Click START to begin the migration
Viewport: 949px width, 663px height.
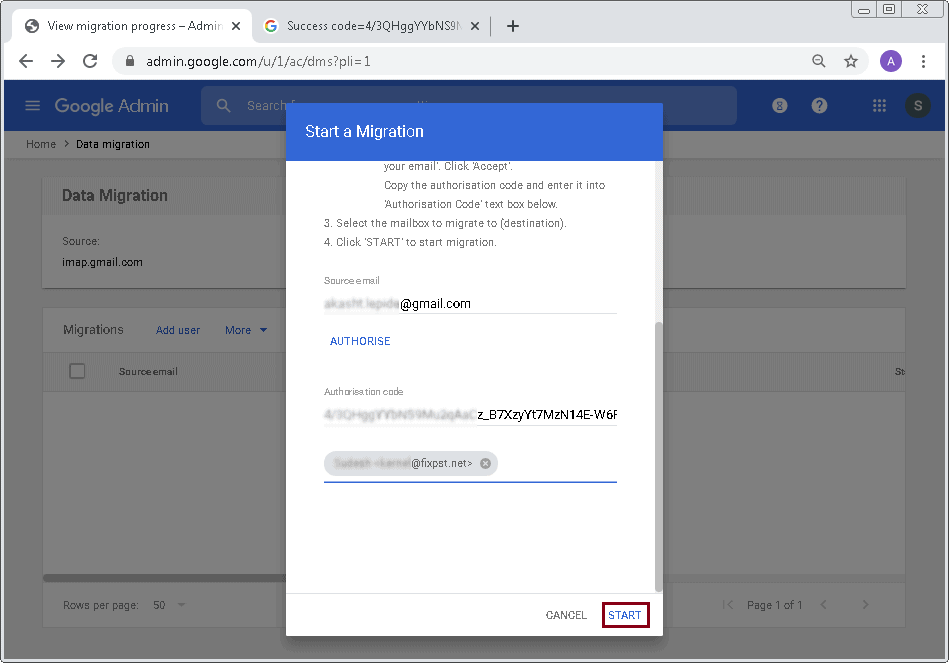625,615
